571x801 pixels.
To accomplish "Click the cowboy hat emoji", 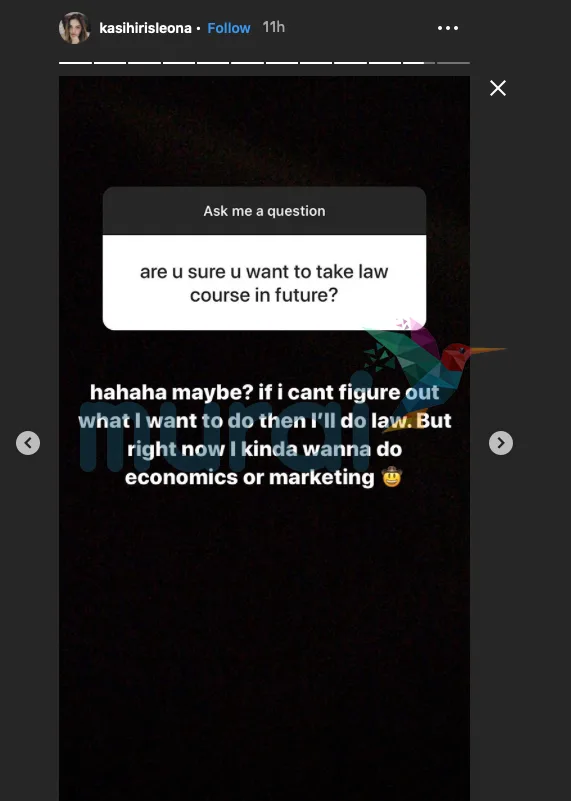I will point(392,477).
